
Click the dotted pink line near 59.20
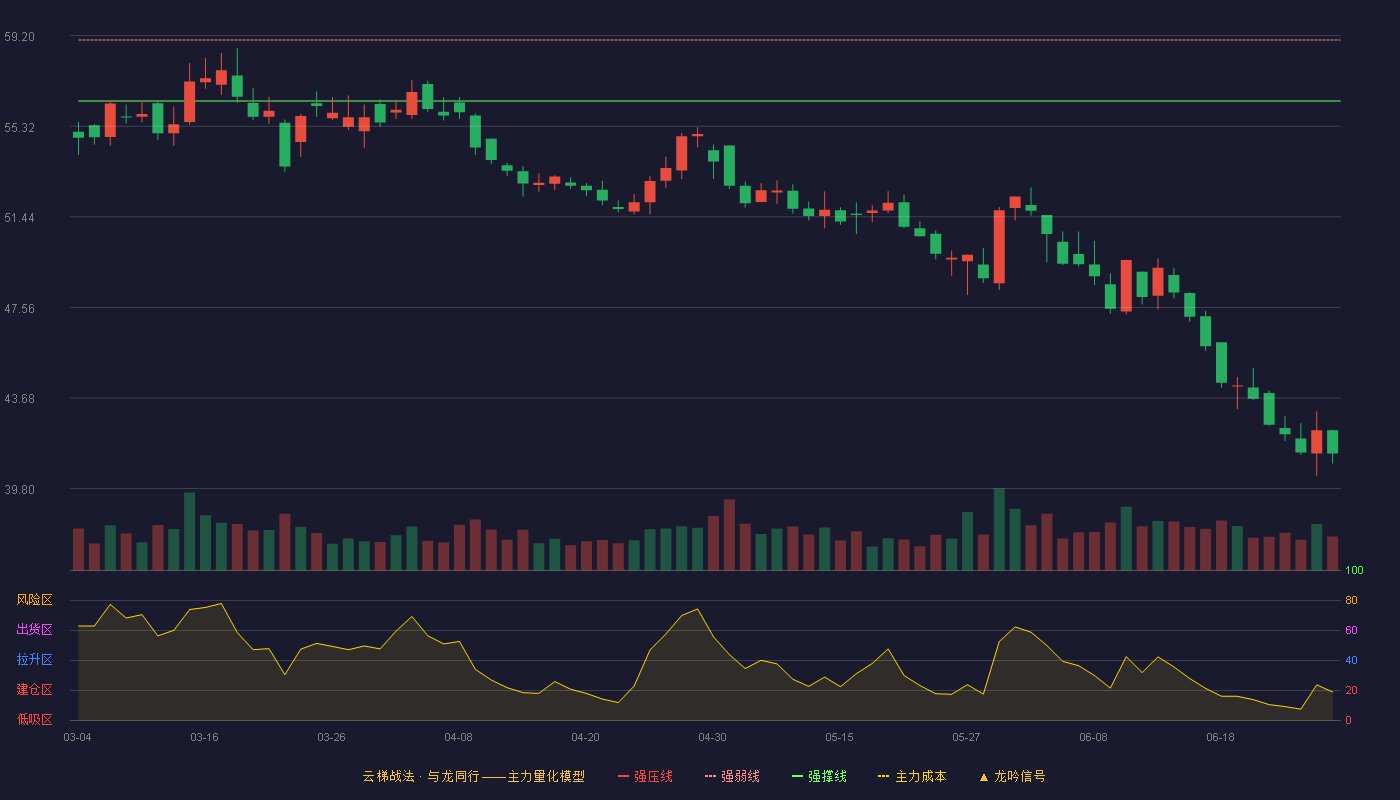[x=709, y=40]
